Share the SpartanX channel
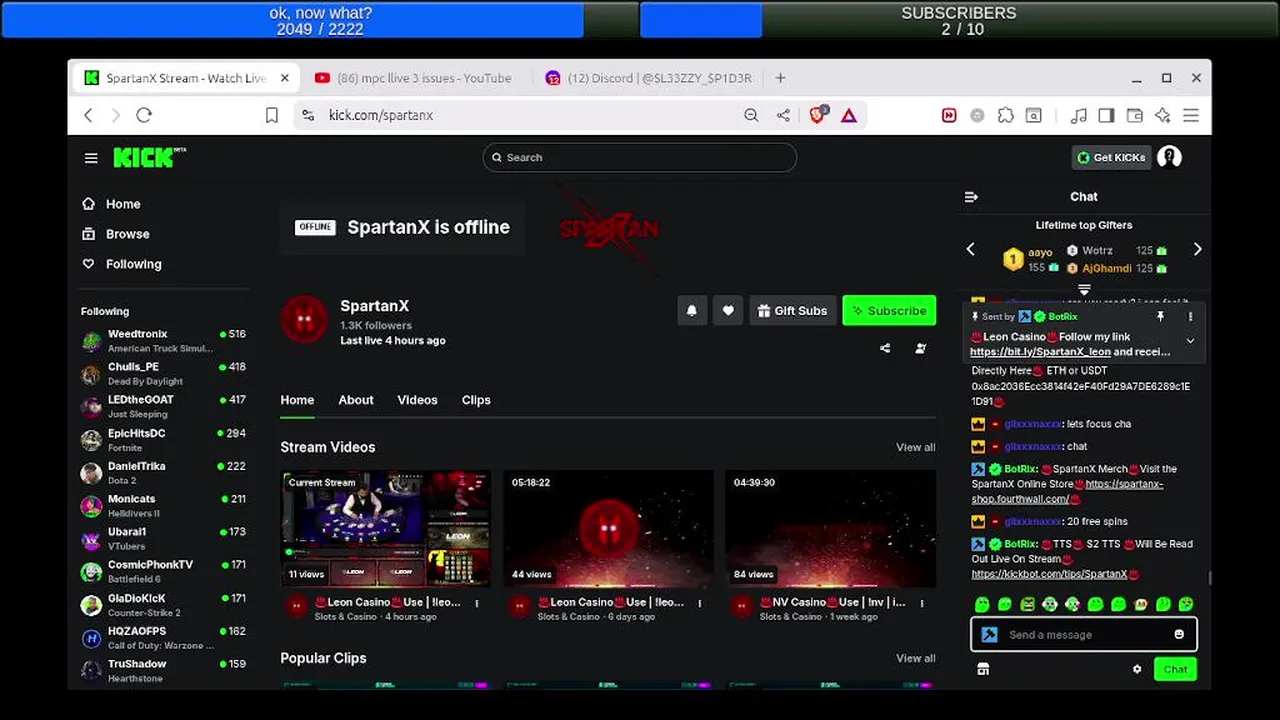This screenshot has height=720, width=1280. coord(885,348)
